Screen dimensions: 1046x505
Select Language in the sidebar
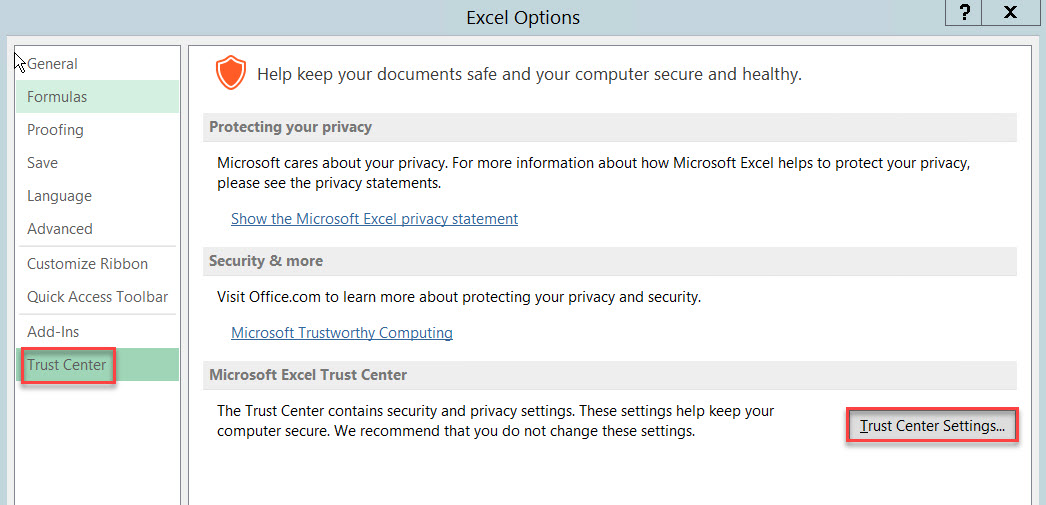59,196
